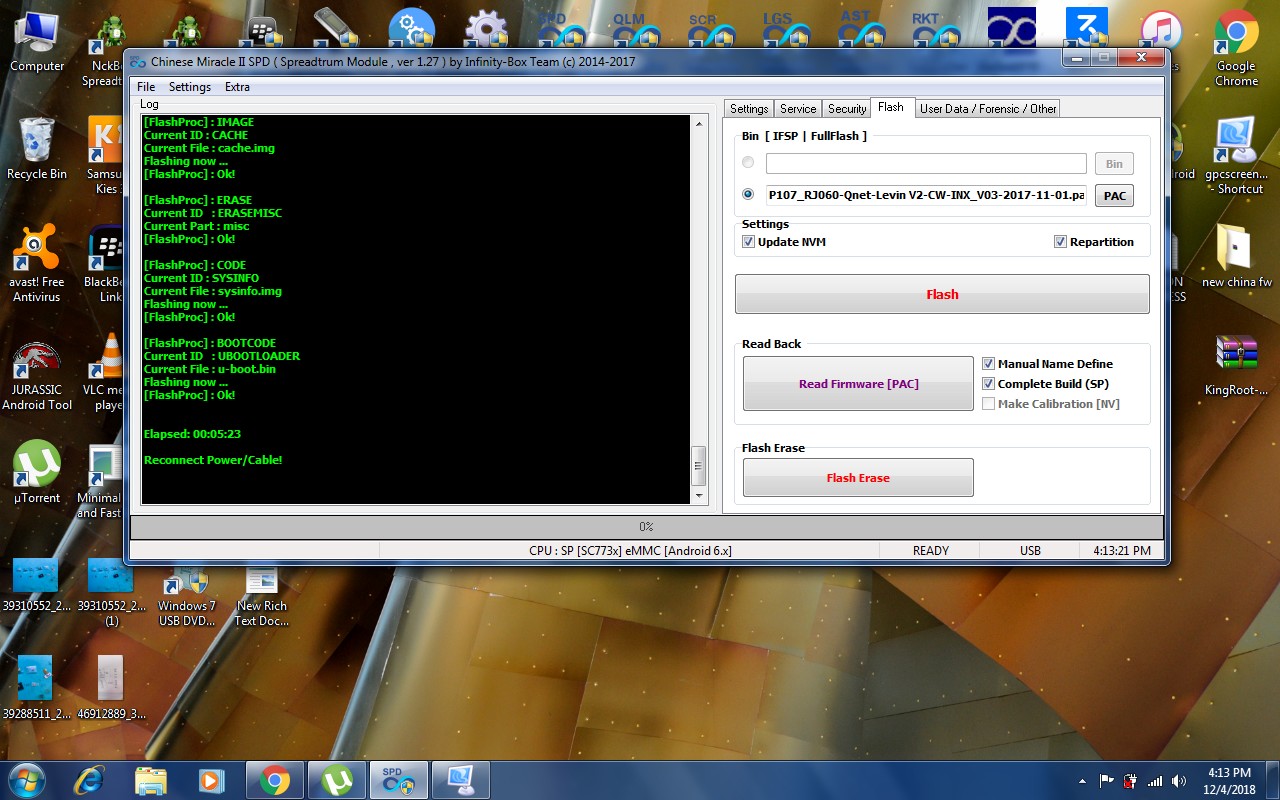The width and height of the screenshot is (1280, 800).
Task: Click the READY status bar entry
Action: click(x=931, y=551)
